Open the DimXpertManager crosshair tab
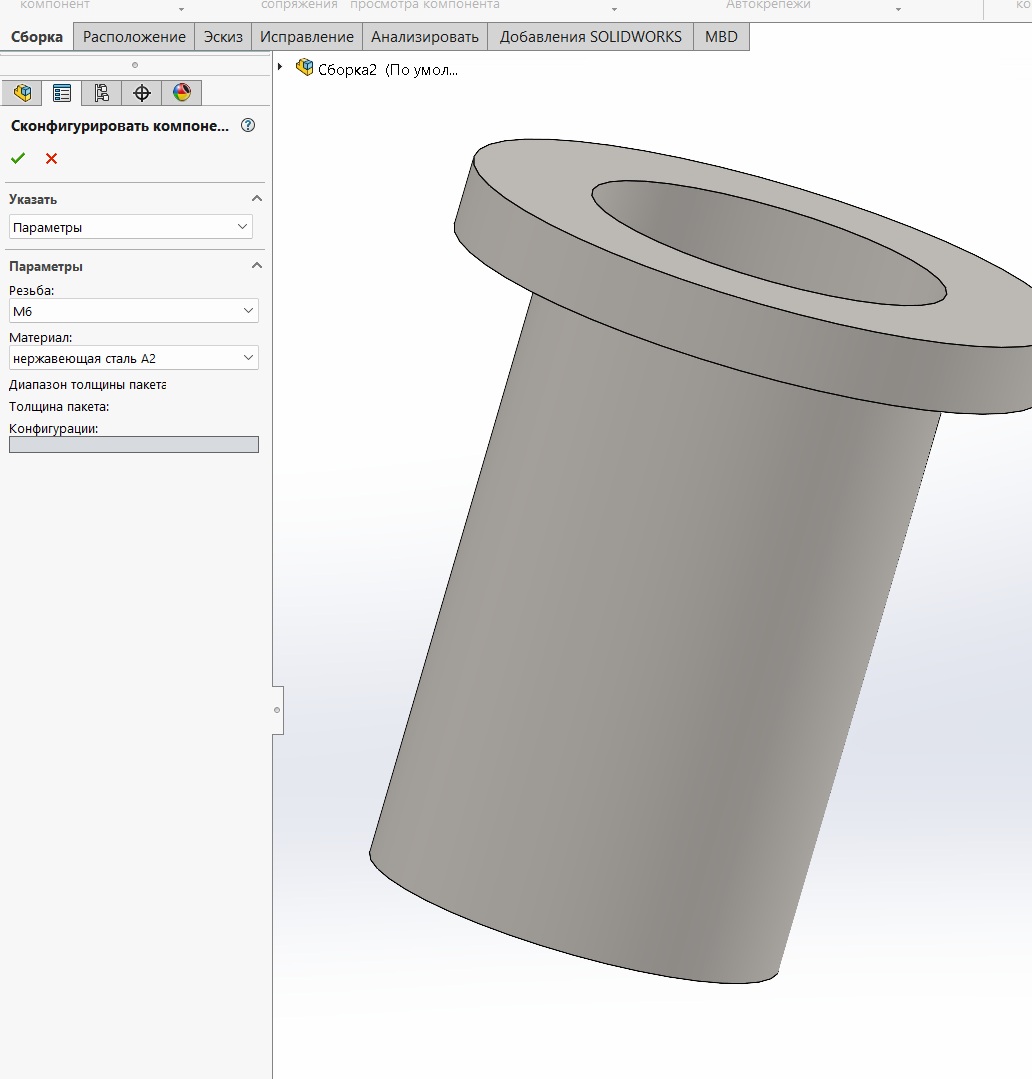The image size is (1032, 1079). point(142,93)
